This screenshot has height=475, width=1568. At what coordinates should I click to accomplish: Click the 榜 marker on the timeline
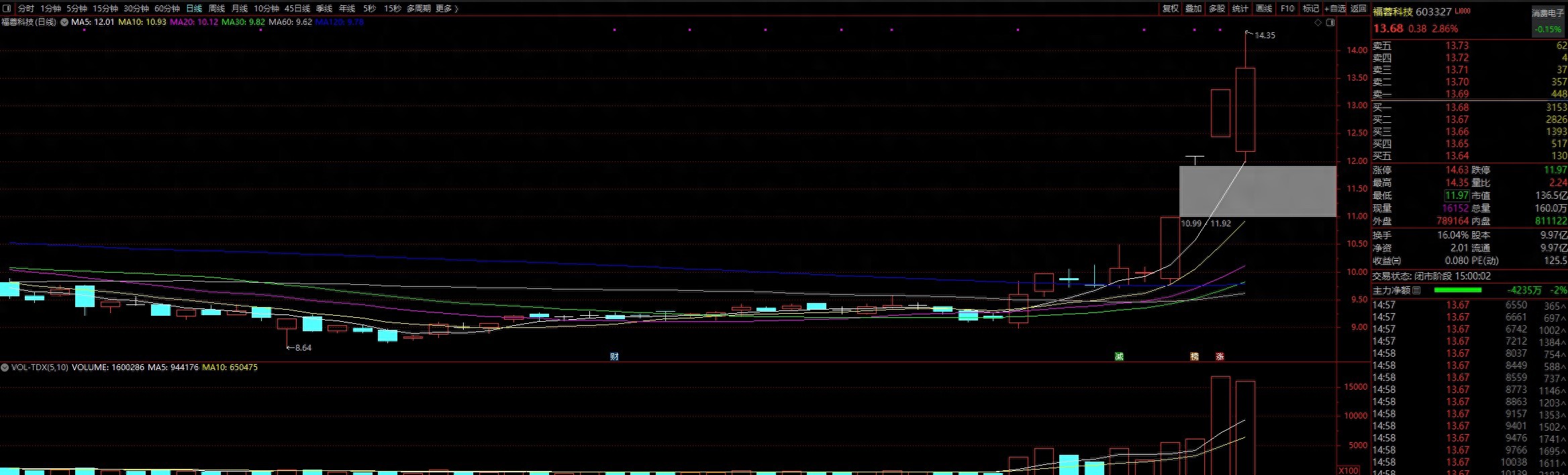tap(1194, 357)
